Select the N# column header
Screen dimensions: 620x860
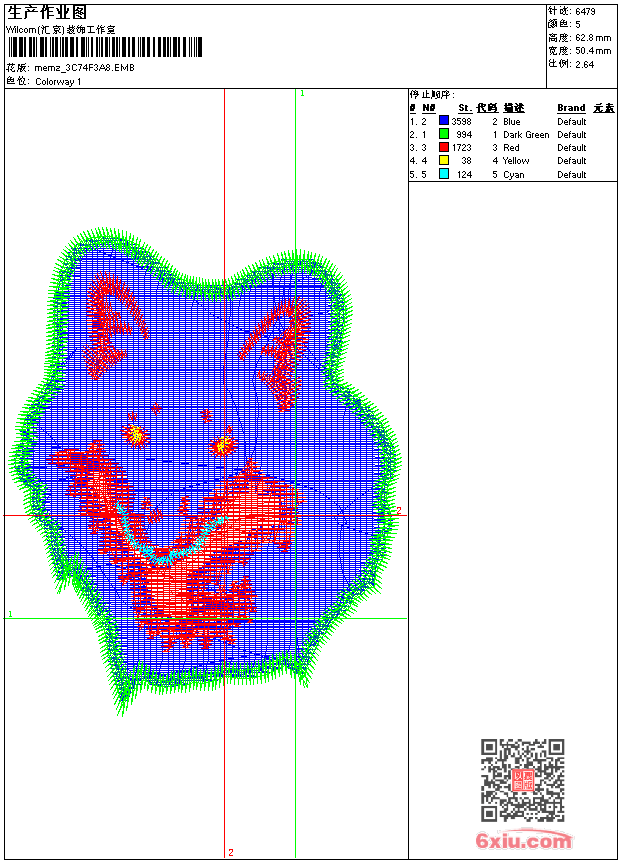click(429, 108)
